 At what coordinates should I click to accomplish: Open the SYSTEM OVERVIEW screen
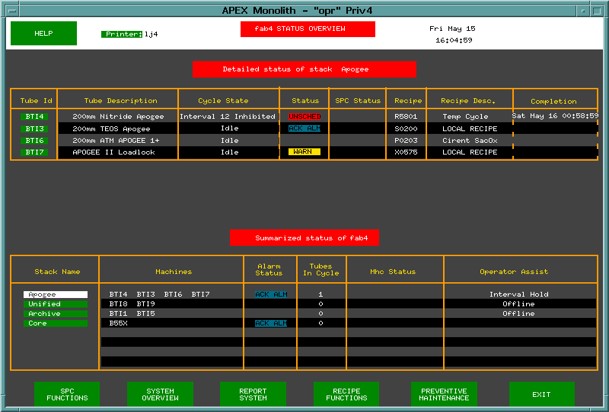pos(160,393)
